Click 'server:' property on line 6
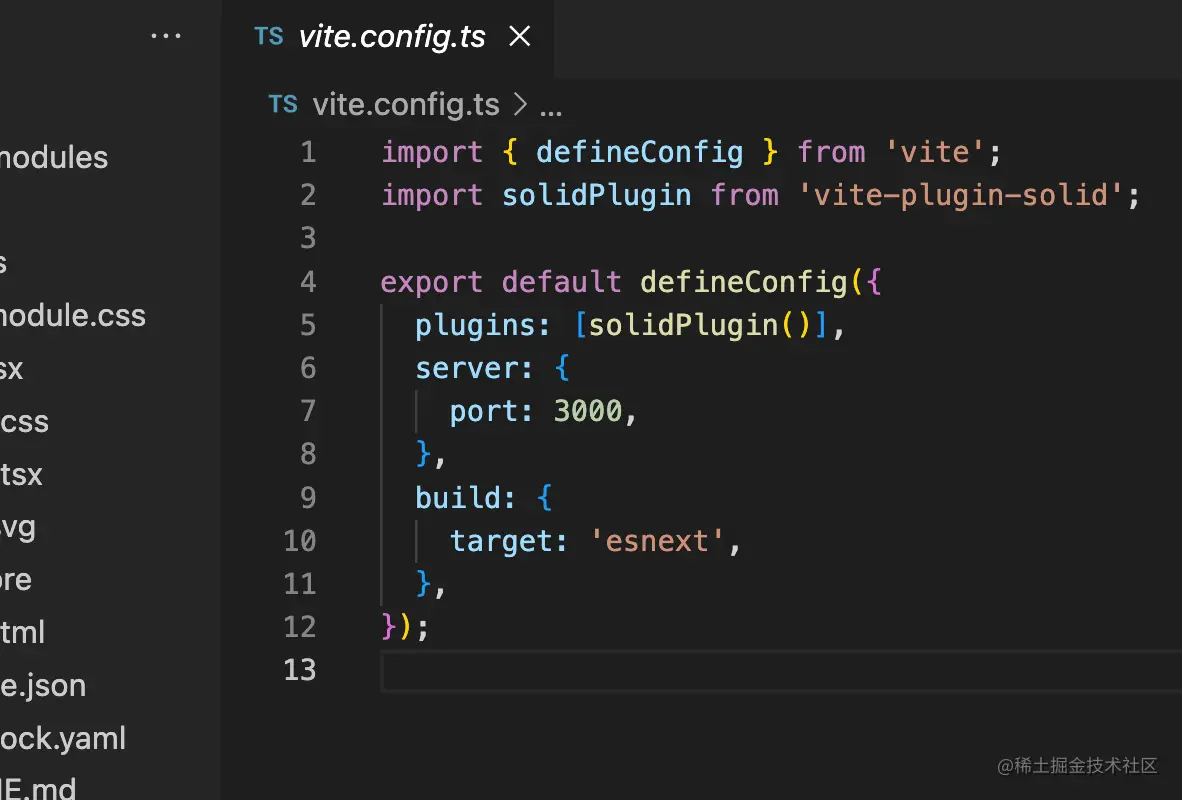 474,368
